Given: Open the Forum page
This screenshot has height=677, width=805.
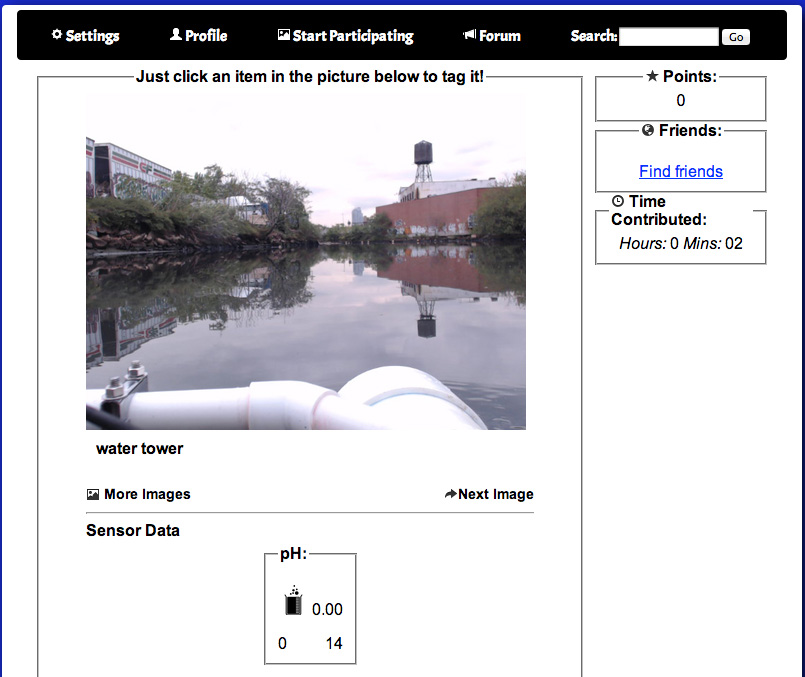Looking at the screenshot, I should click(x=499, y=36).
